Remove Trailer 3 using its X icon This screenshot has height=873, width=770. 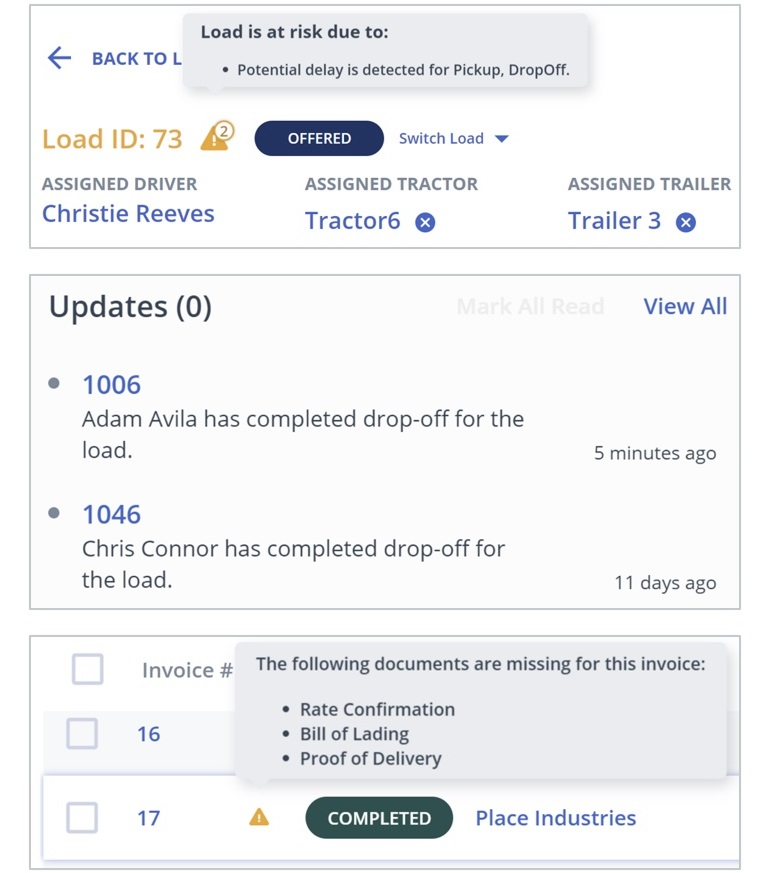coord(685,221)
